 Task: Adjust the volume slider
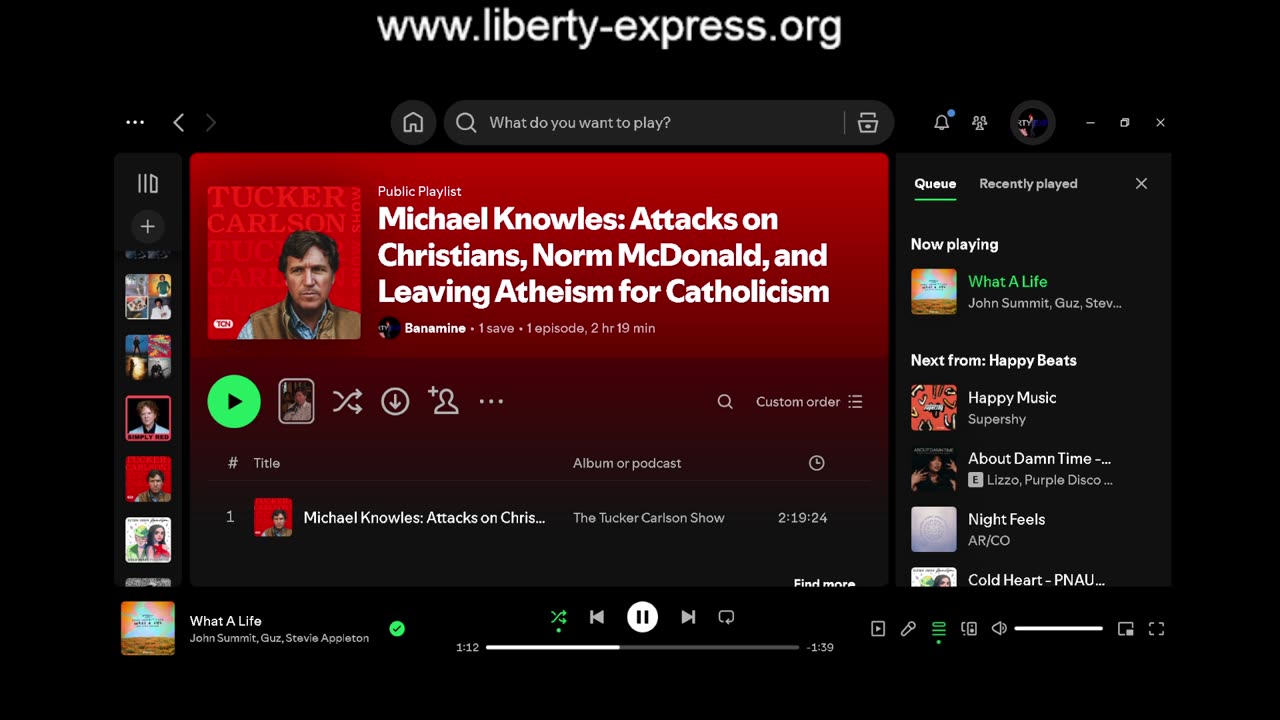1058,629
